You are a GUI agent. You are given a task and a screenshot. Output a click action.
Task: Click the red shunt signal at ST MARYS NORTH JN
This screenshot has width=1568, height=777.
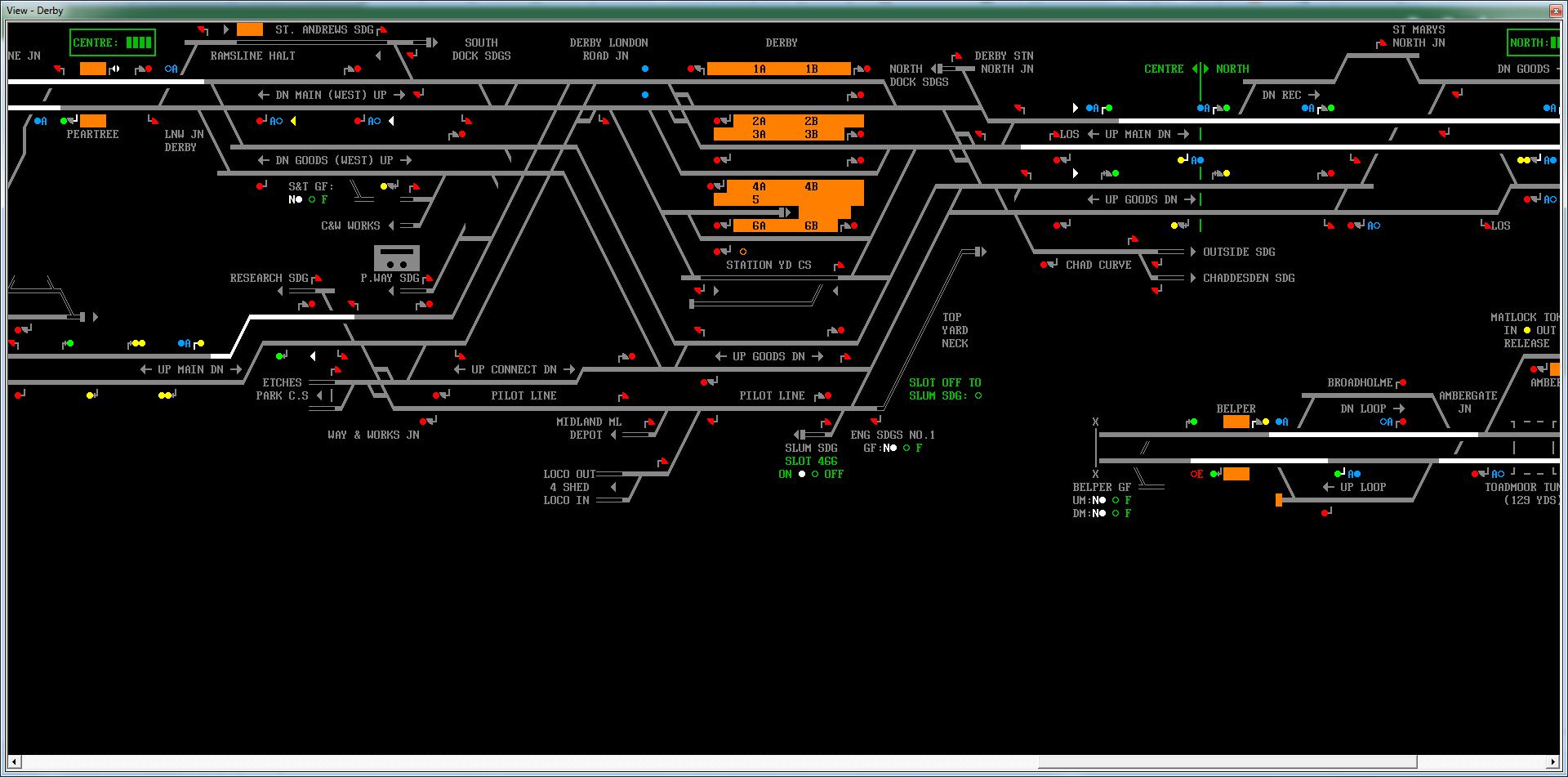click(1382, 43)
